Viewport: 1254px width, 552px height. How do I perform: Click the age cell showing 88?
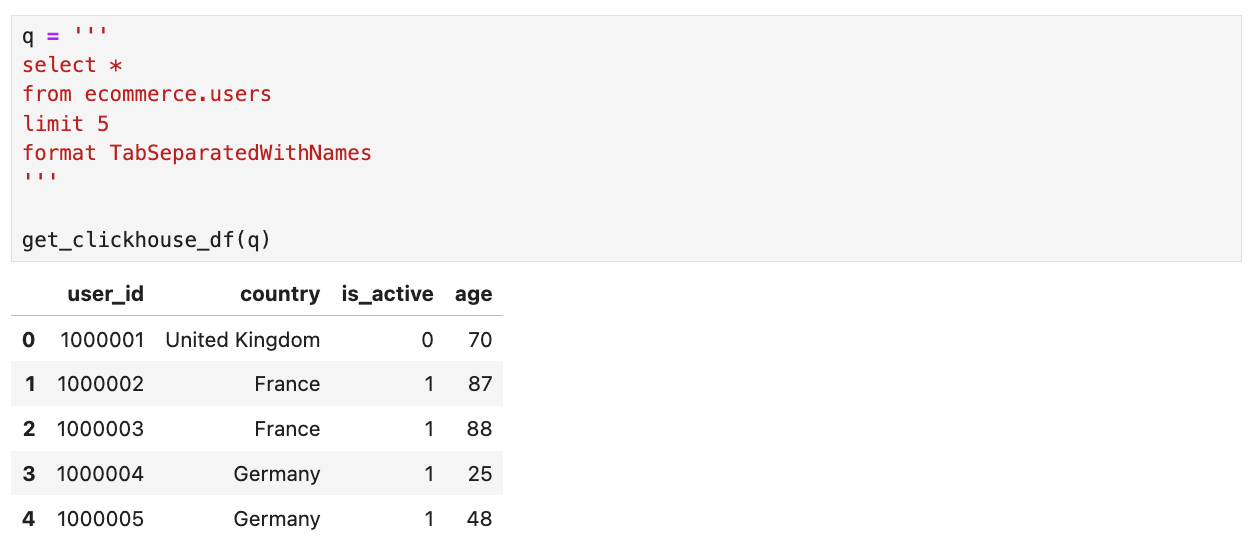pyautogui.click(x=480, y=429)
